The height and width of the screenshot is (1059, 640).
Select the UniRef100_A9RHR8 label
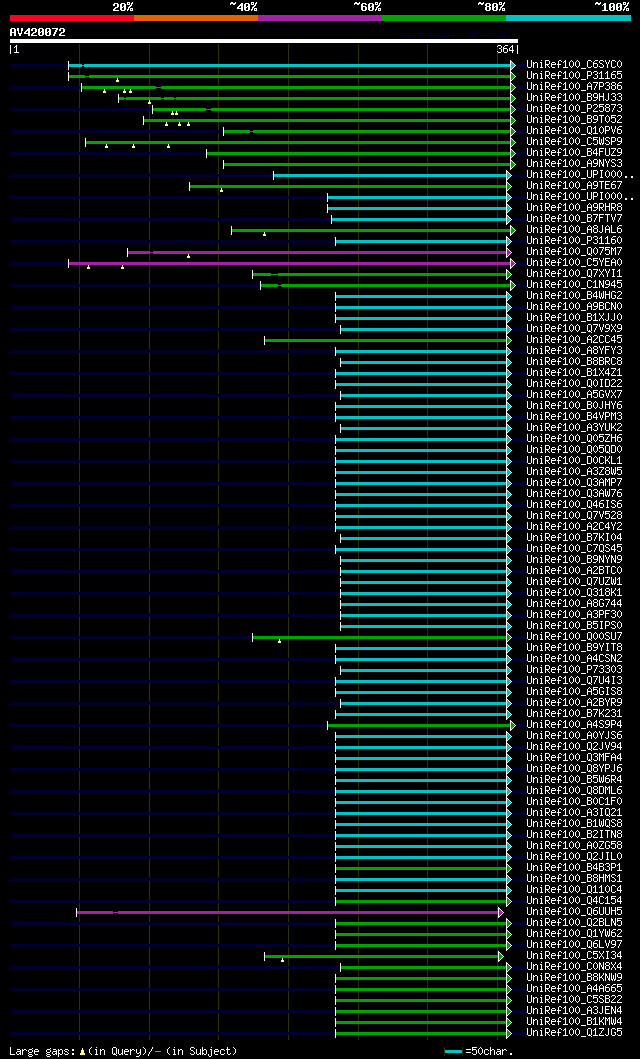[575, 208]
